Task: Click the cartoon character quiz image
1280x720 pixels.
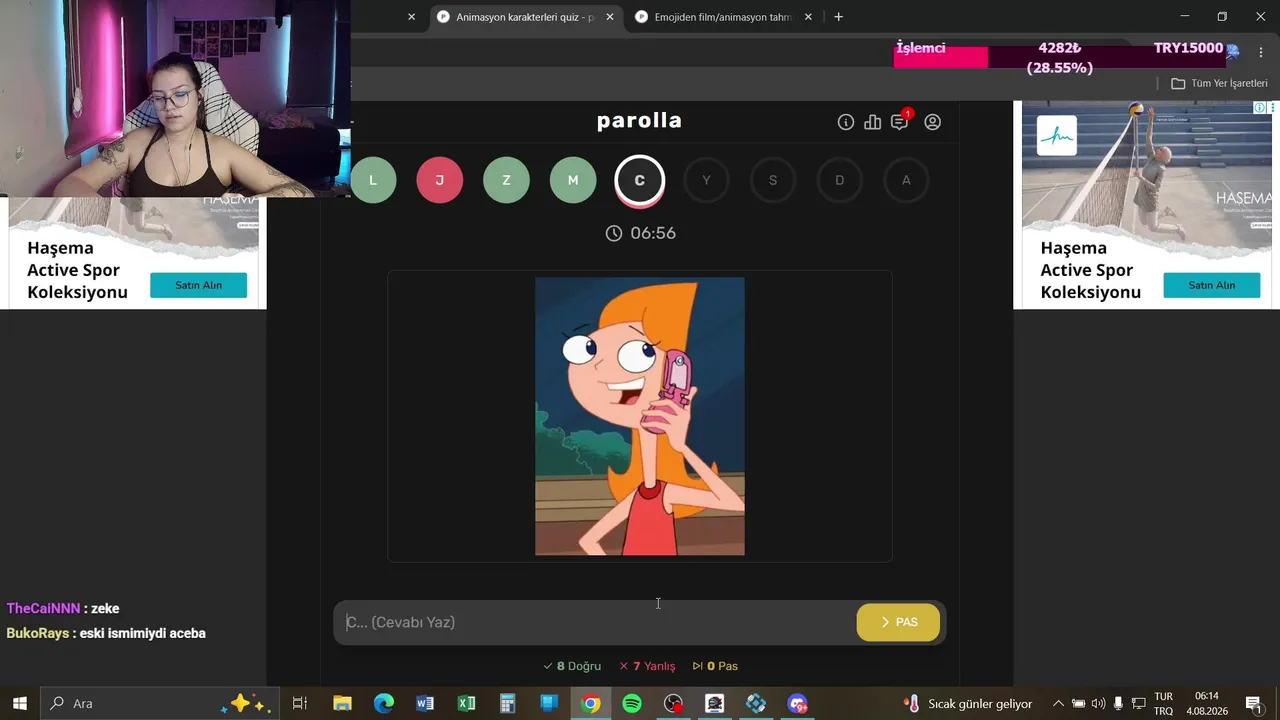Action: coord(640,416)
